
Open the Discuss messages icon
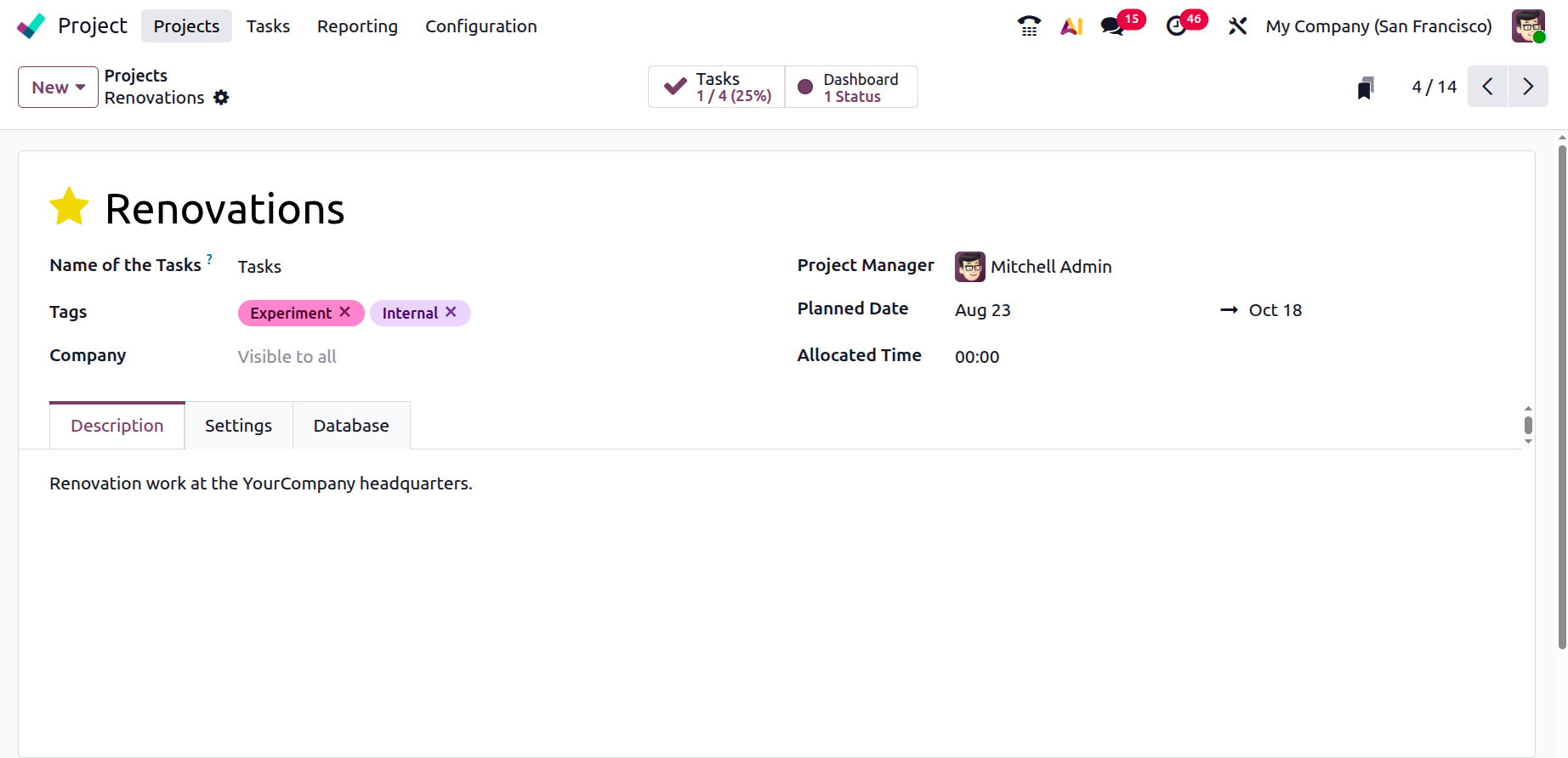(1112, 26)
